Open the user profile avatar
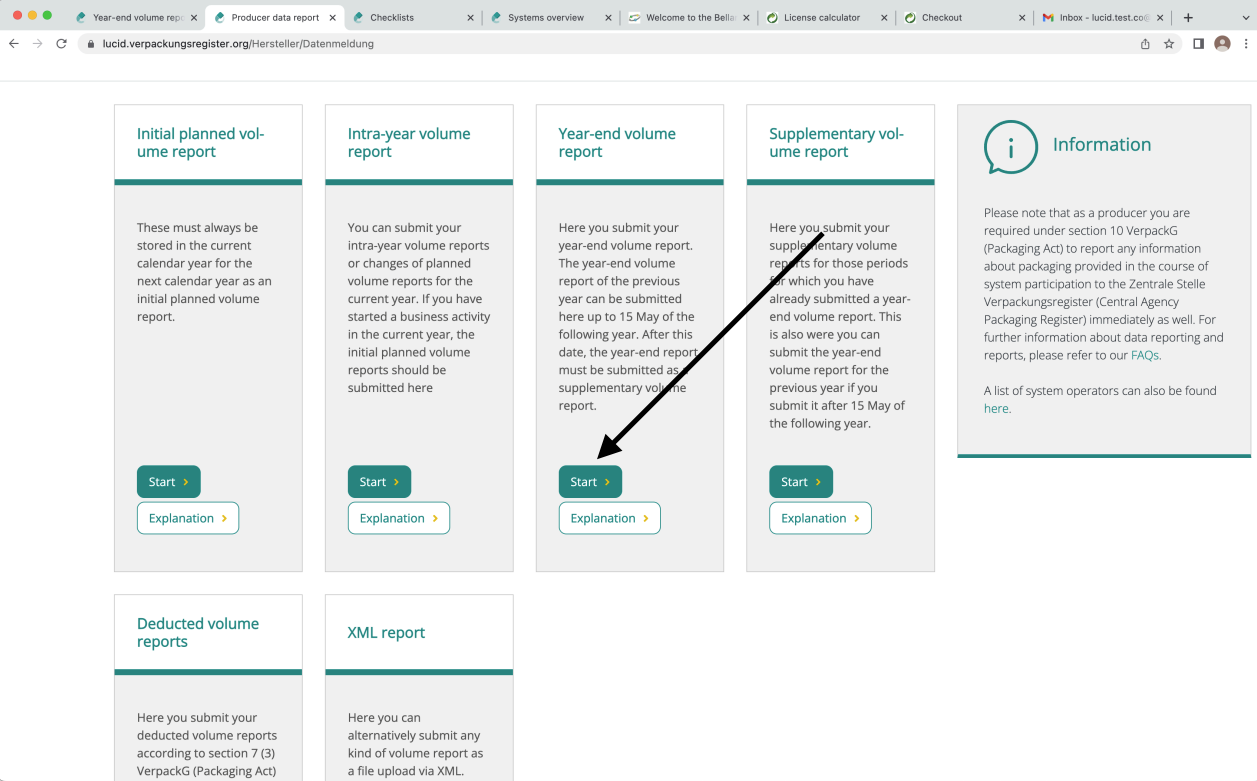The image size is (1257, 781). pyautogui.click(x=1222, y=44)
